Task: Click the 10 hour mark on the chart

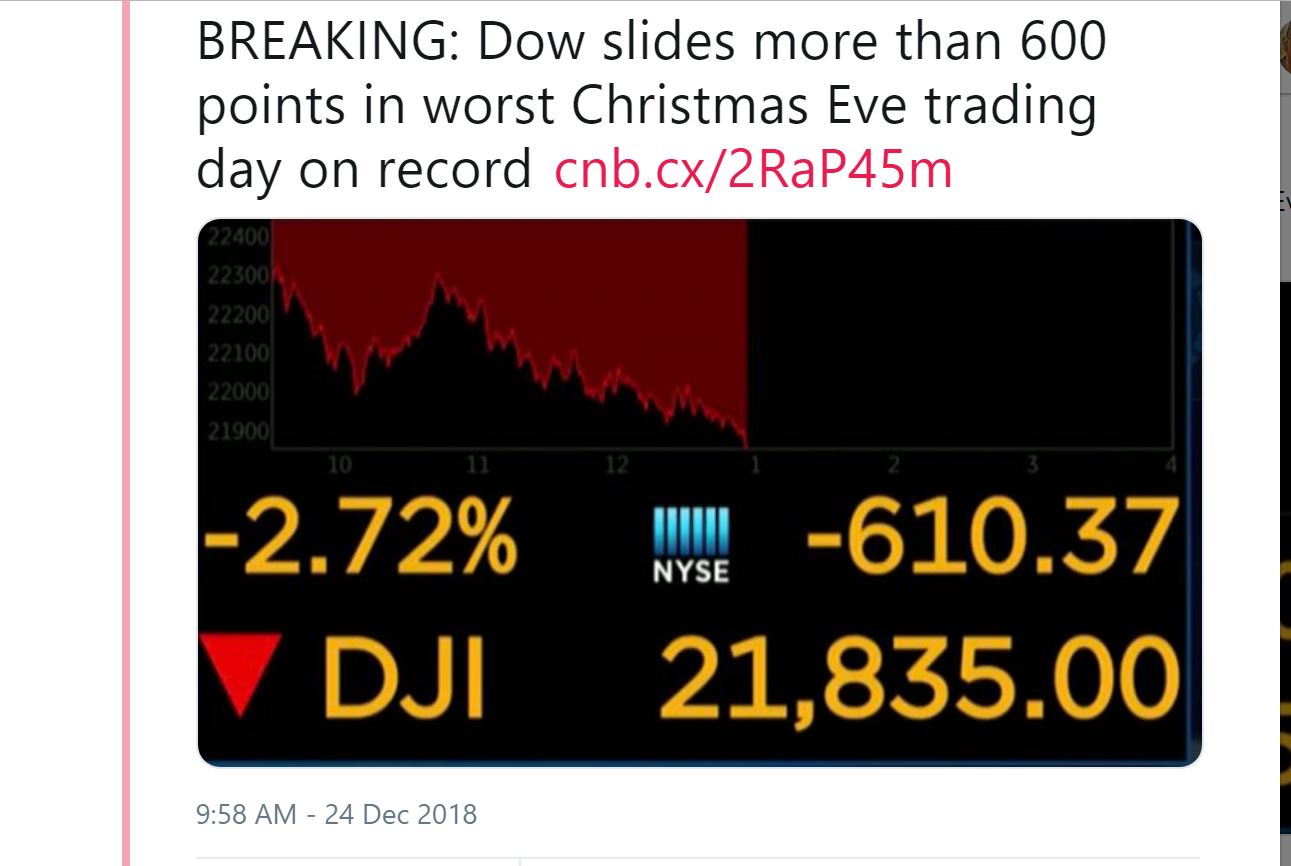Action: 339,464
